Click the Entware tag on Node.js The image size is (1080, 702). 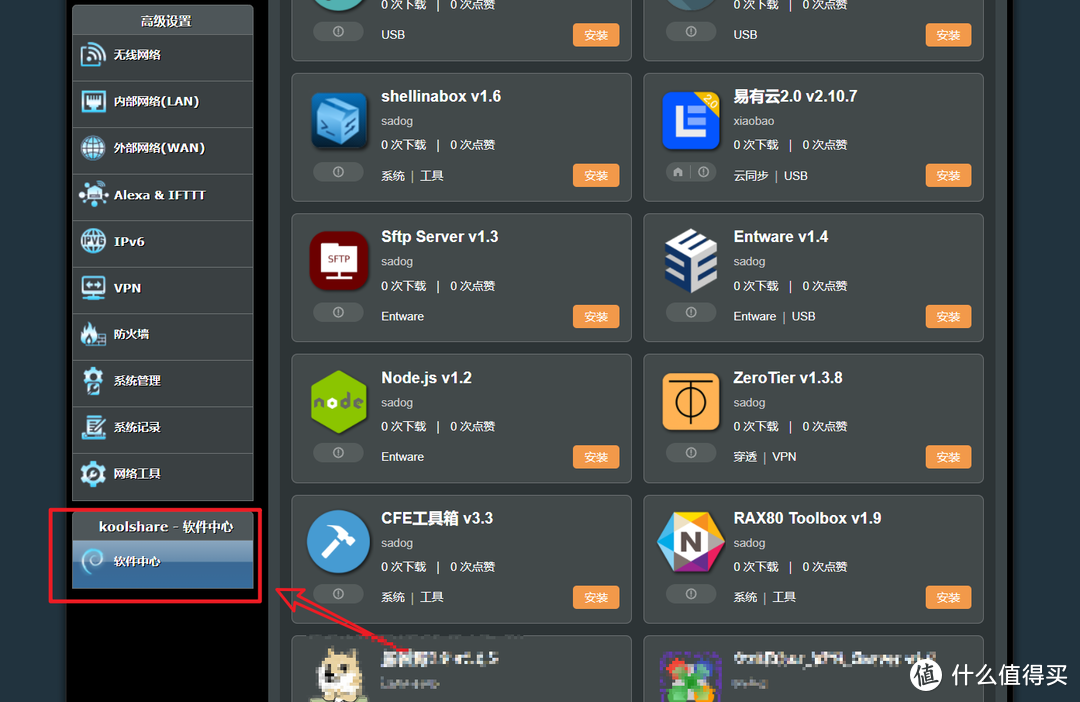[x=402, y=457]
